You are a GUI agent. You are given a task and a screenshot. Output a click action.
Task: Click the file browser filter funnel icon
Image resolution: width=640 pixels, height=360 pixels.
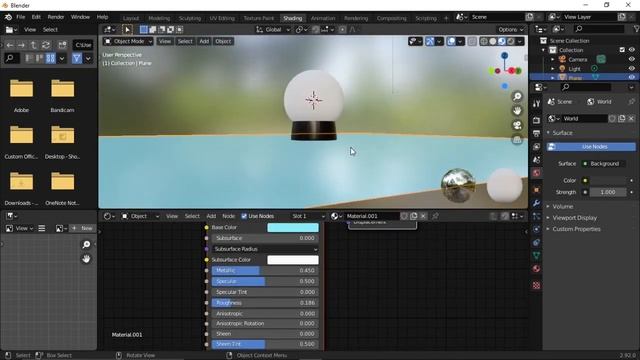[x=76, y=58]
